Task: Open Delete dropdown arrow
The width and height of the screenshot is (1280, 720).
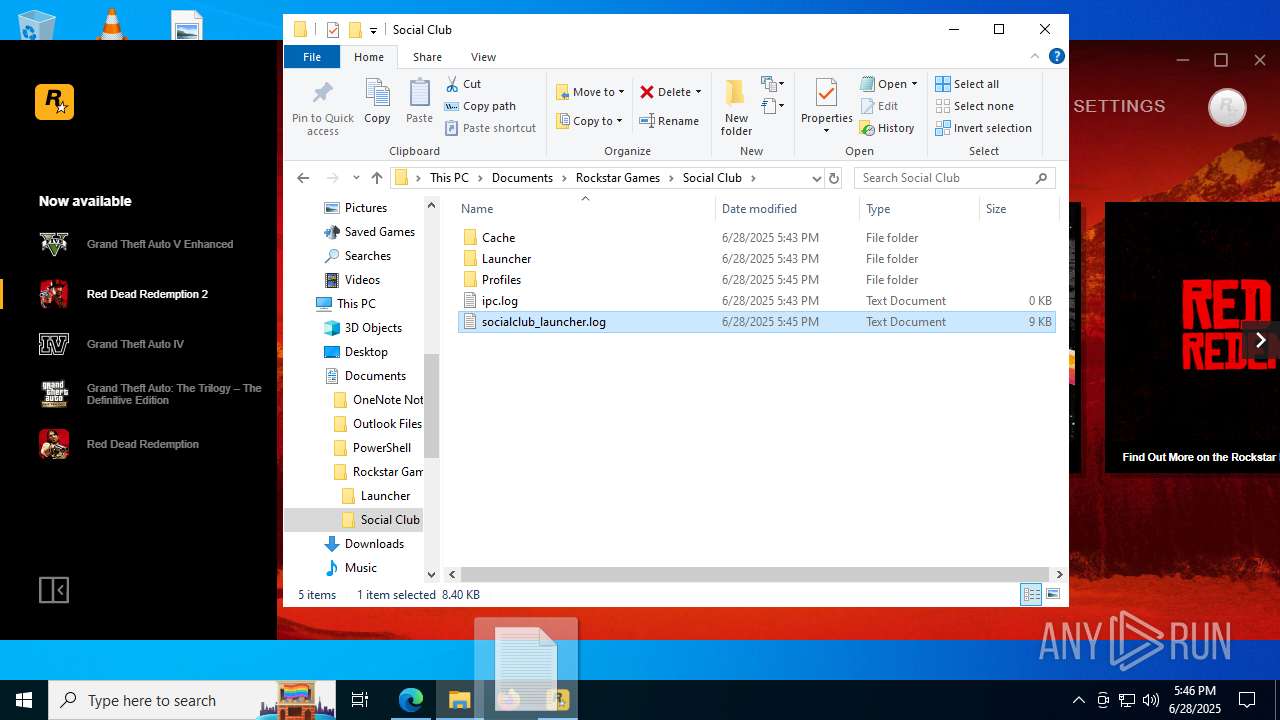Action: (698, 92)
